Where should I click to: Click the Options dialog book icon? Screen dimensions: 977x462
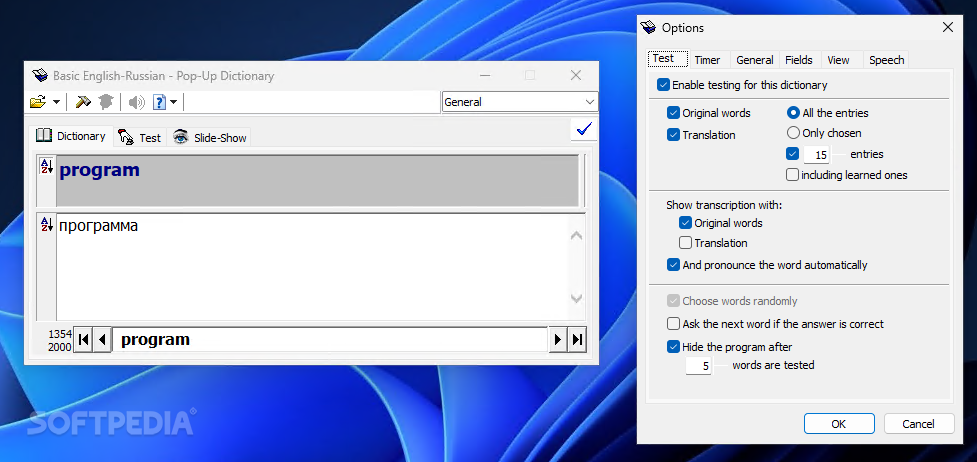(649, 27)
